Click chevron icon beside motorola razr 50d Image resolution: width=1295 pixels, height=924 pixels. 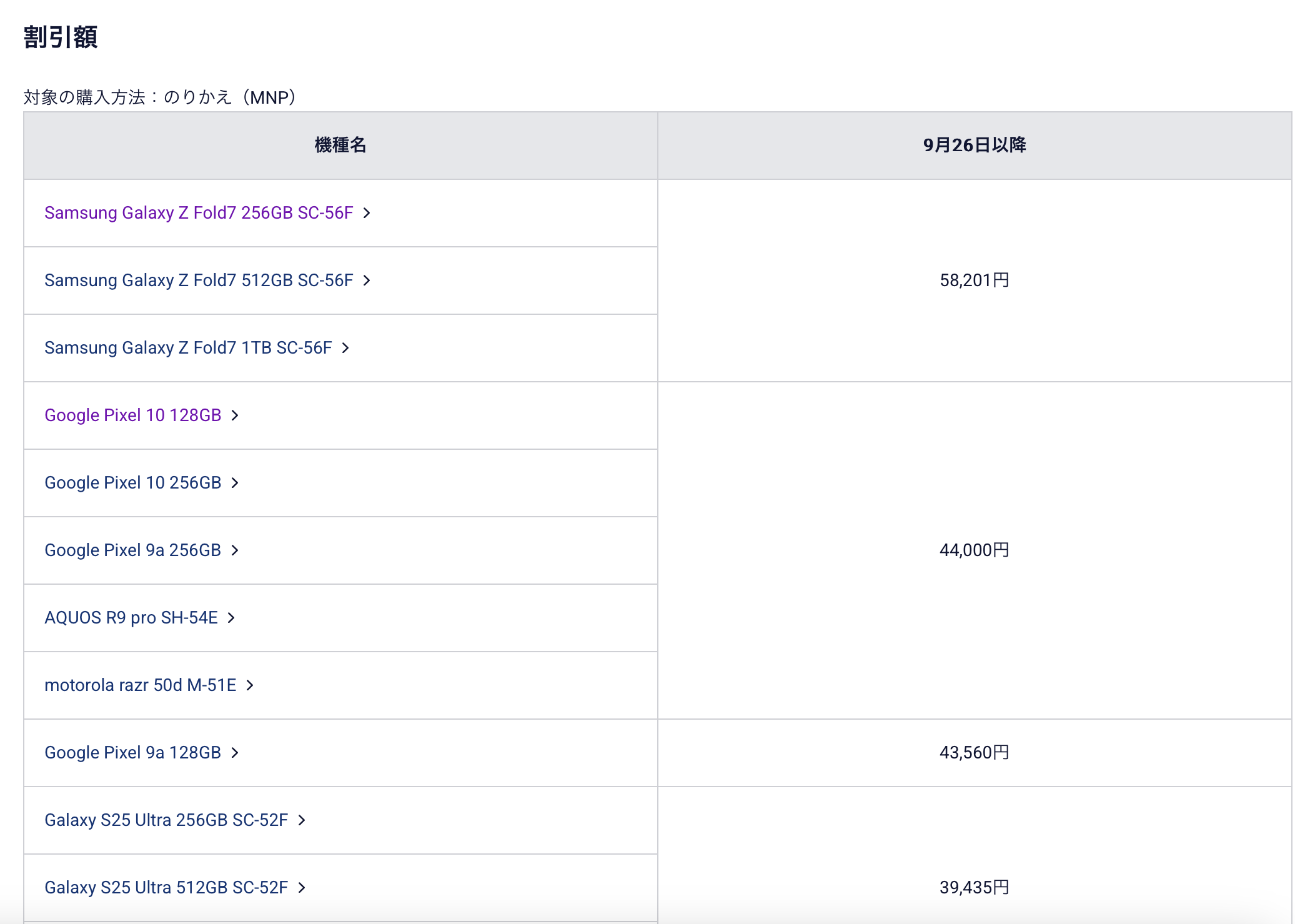pyautogui.click(x=250, y=685)
